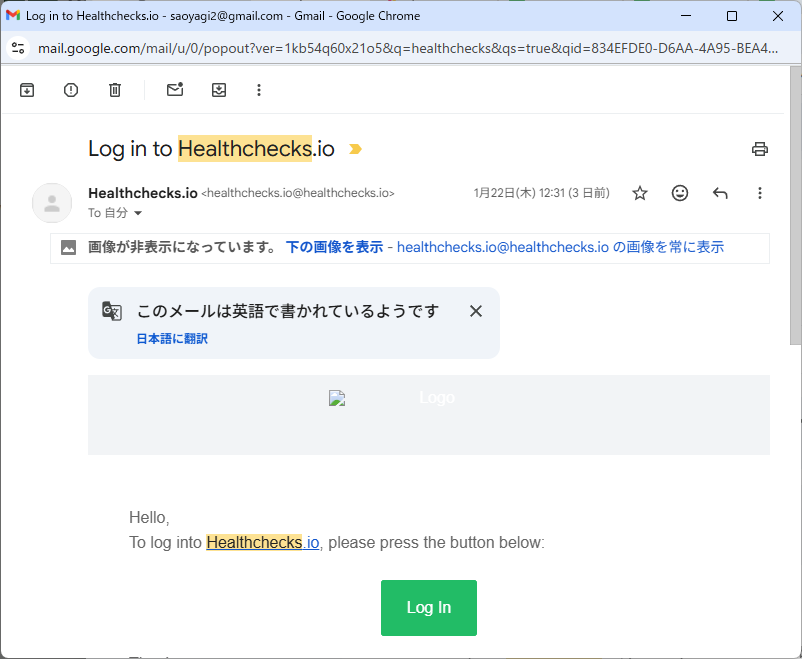This screenshot has width=802, height=659.
Task: Report this email as spam
Action: [x=71, y=90]
